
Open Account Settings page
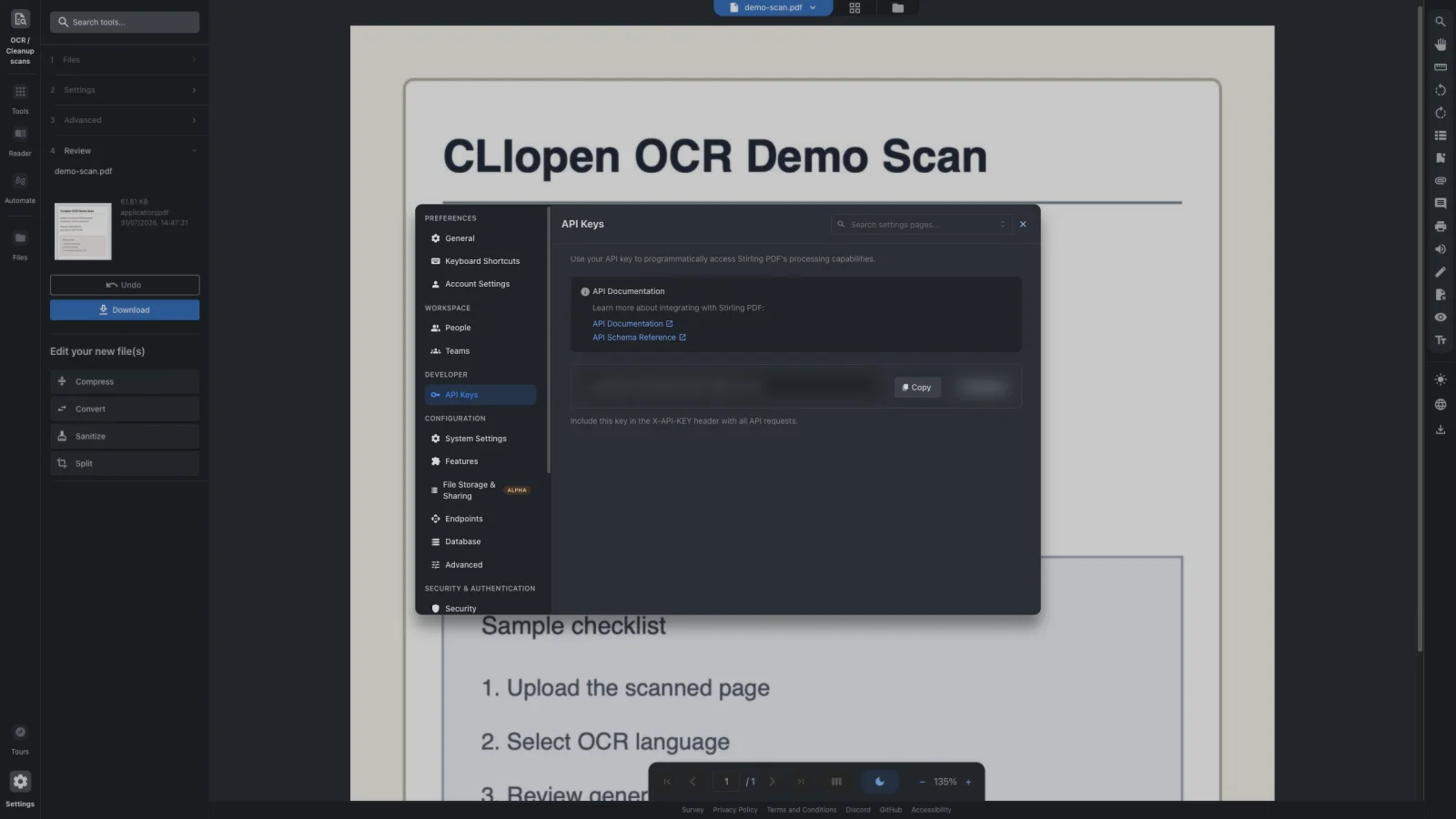(480, 284)
